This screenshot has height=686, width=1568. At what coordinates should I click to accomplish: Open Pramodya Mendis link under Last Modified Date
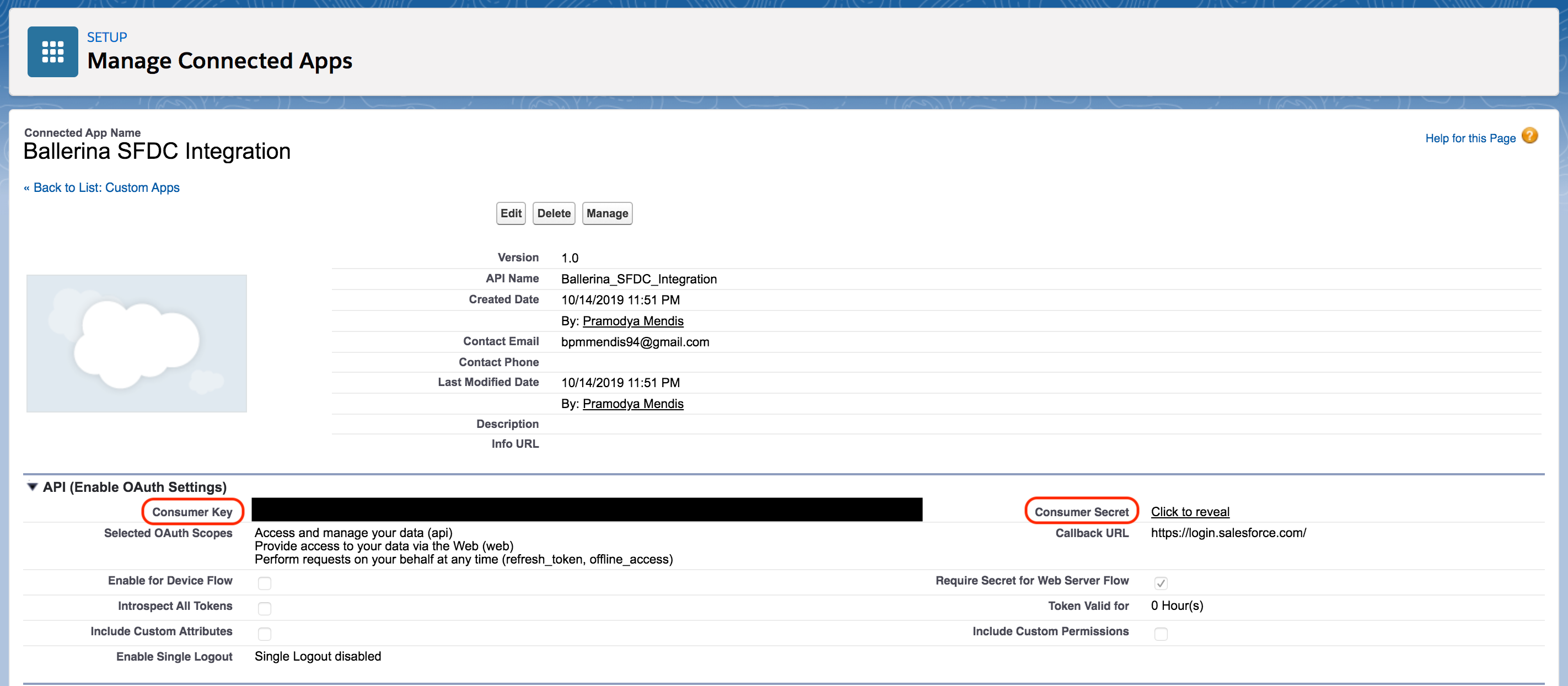point(632,404)
